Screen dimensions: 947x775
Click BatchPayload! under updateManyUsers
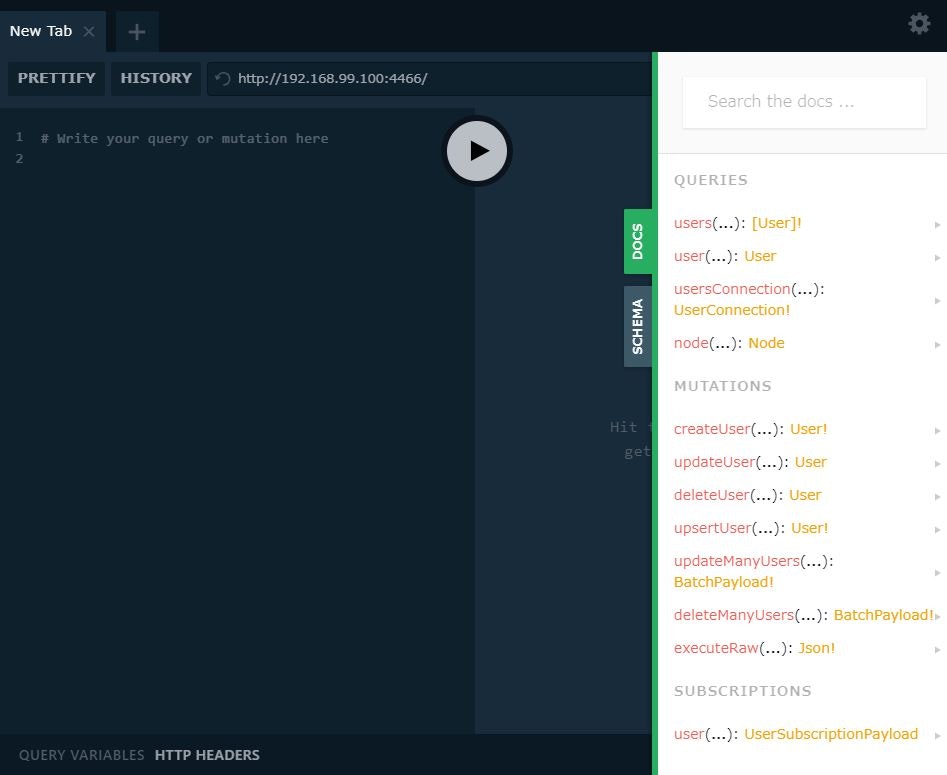[724, 582]
